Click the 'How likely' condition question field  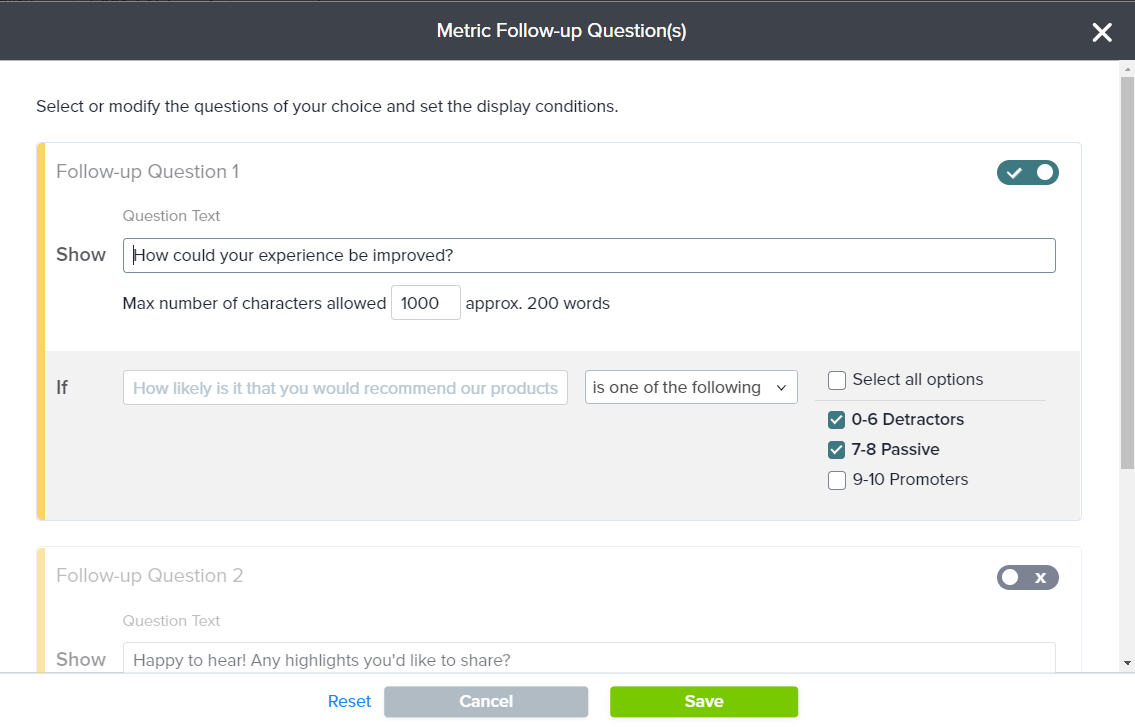click(345, 388)
